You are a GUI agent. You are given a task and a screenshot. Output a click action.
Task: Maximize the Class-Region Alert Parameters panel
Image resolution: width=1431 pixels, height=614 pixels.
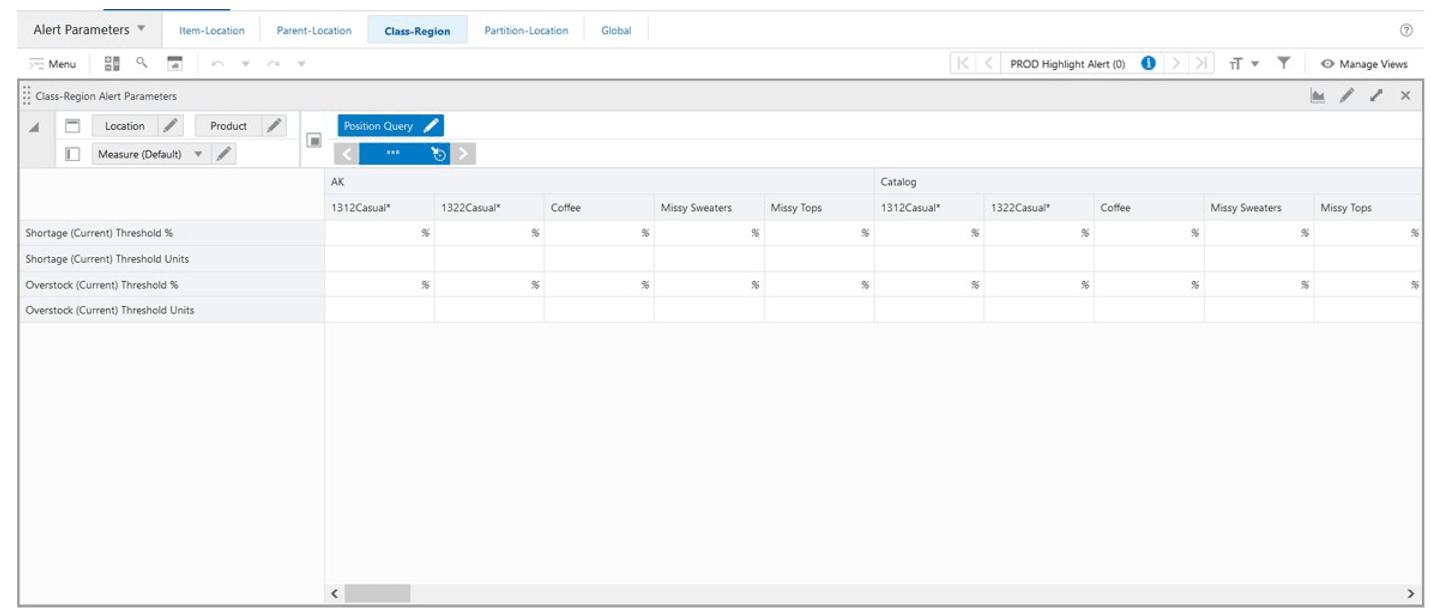point(1376,96)
